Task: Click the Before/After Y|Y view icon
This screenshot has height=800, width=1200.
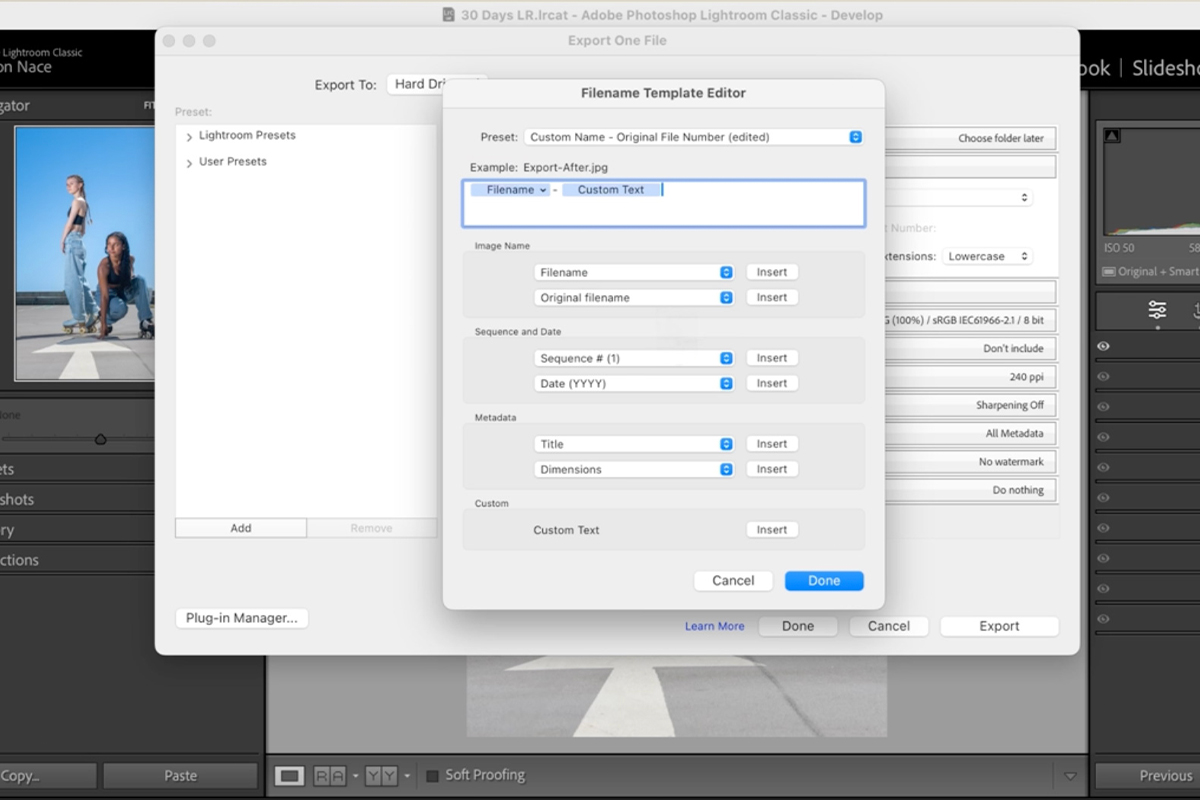Action: (380, 775)
